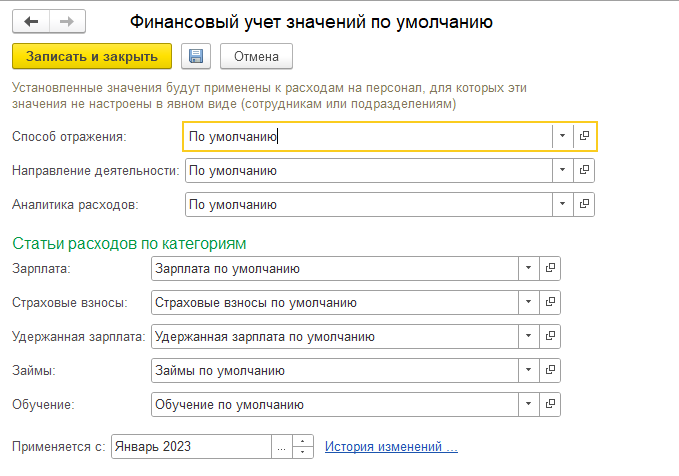Viewport: 679px width, 476px height.
Task: Open the Обучение по умолчанию item via its open icon
Action: click(550, 404)
